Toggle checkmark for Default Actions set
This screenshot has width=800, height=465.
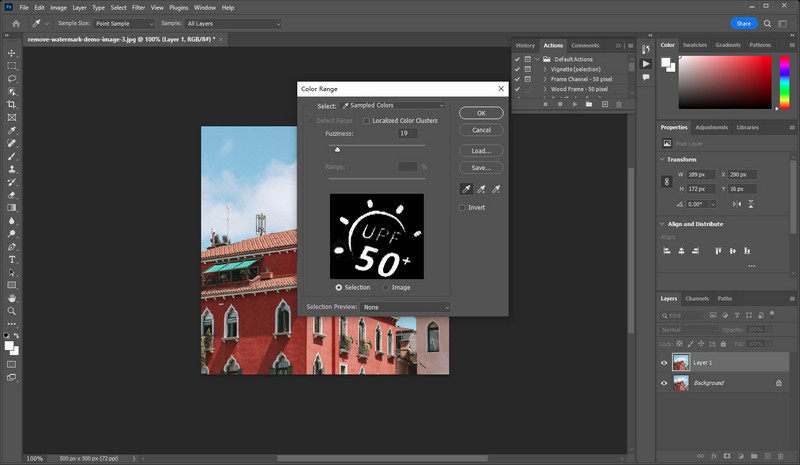(517, 59)
